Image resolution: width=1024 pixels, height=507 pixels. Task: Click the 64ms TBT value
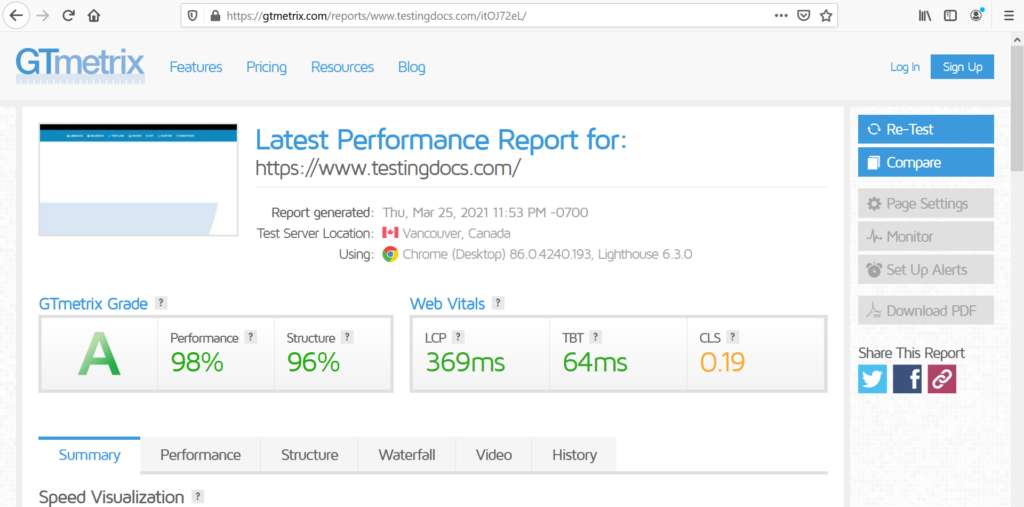click(x=595, y=362)
